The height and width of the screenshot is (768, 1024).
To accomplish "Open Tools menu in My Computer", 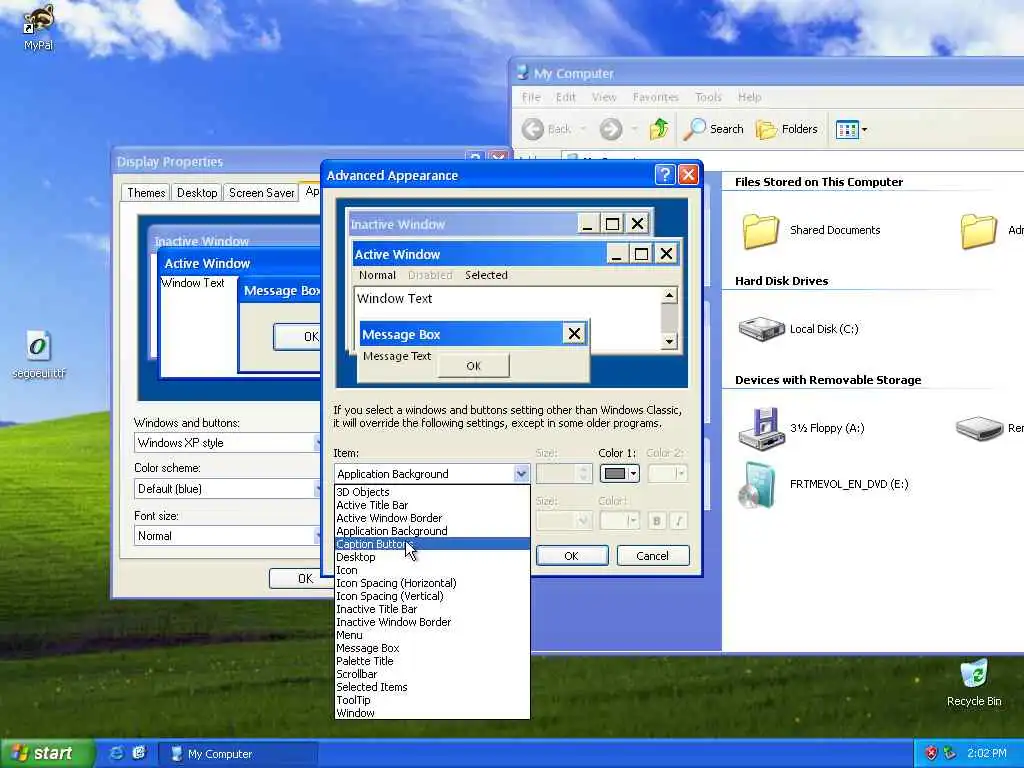I will pyautogui.click(x=709, y=97).
